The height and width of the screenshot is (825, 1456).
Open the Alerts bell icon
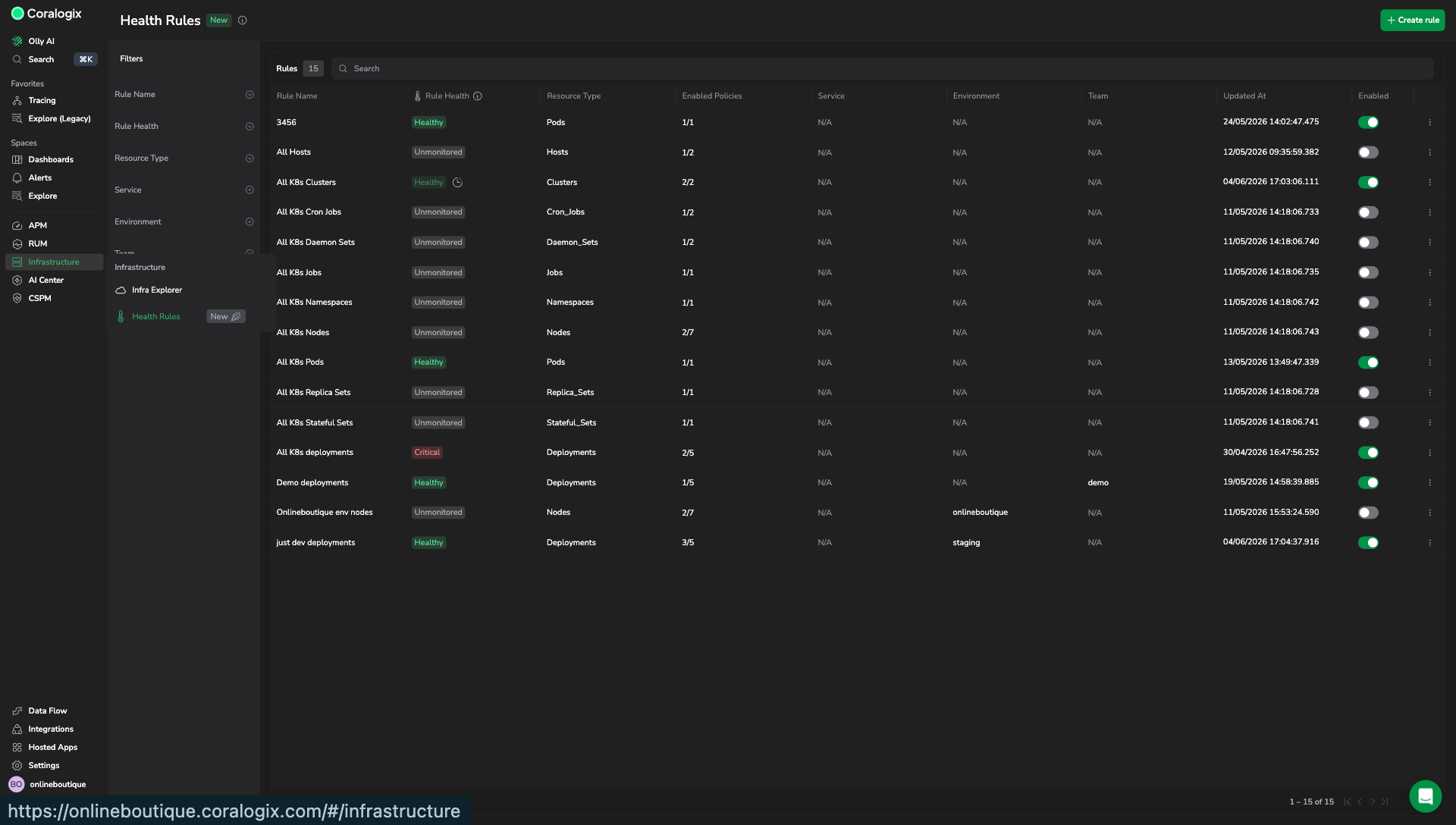point(17,177)
